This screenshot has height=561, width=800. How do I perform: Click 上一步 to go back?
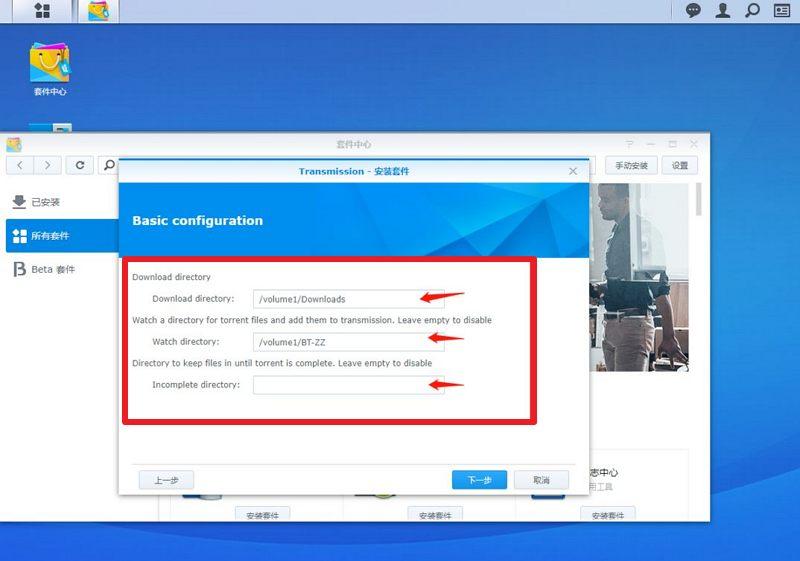pos(166,480)
